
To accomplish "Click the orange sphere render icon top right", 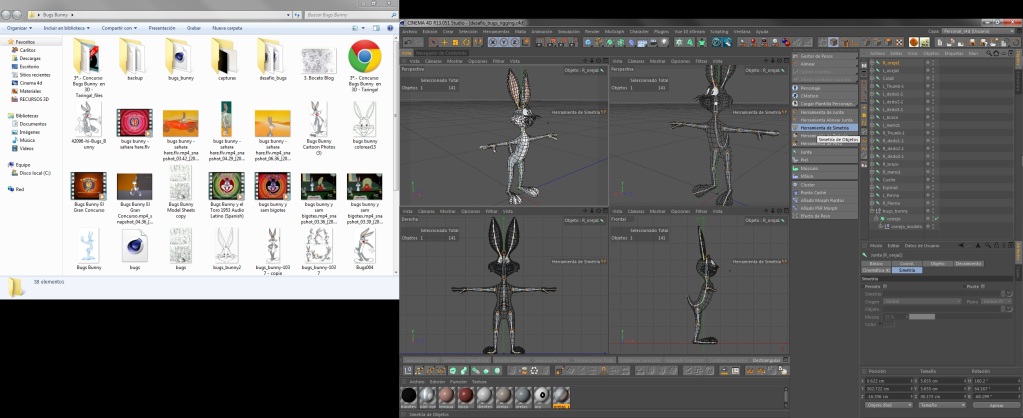I will point(914,42).
